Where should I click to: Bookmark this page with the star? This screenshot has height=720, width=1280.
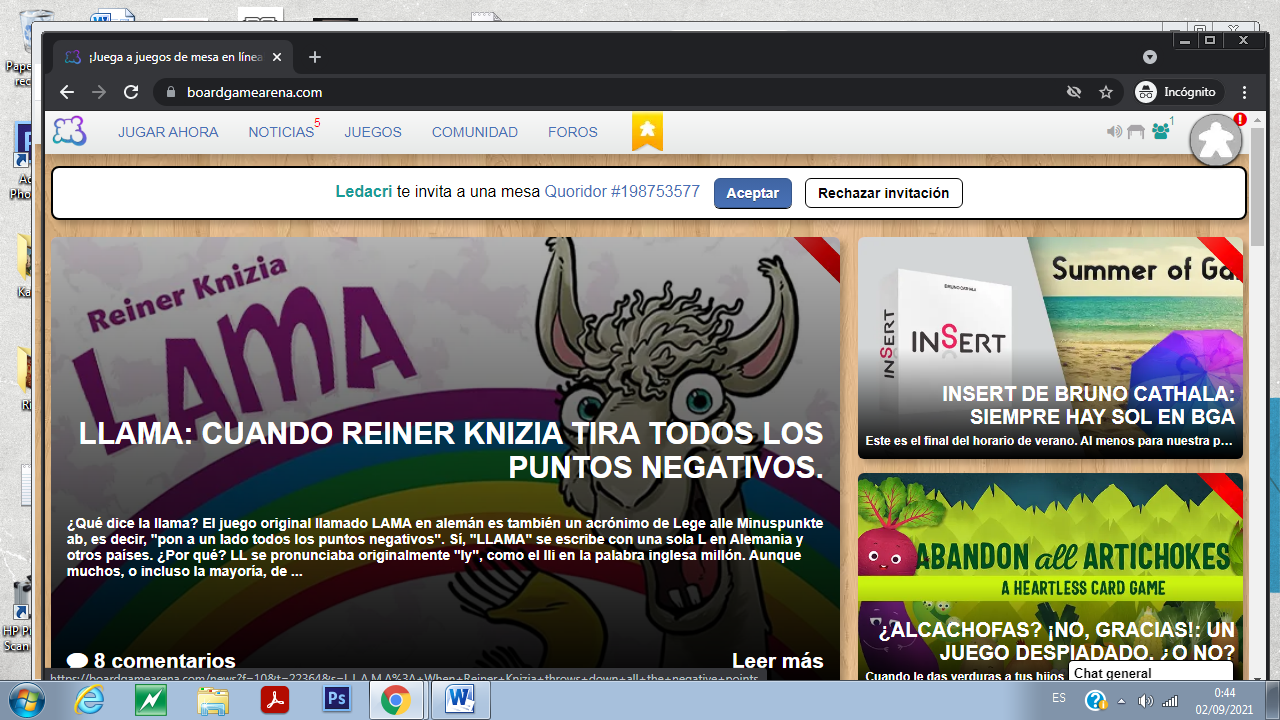[1106, 92]
